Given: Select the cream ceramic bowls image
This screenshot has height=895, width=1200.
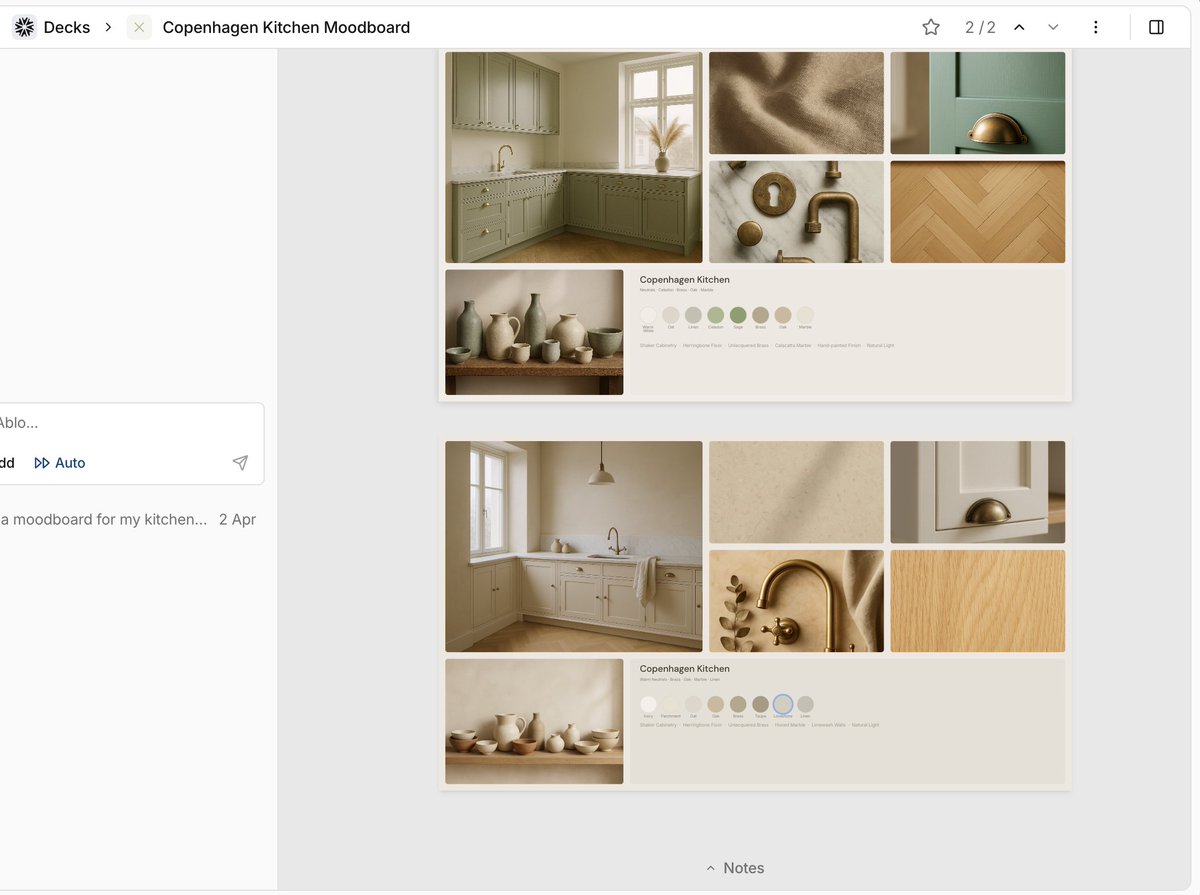Looking at the screenshot, I should point(534,721).
